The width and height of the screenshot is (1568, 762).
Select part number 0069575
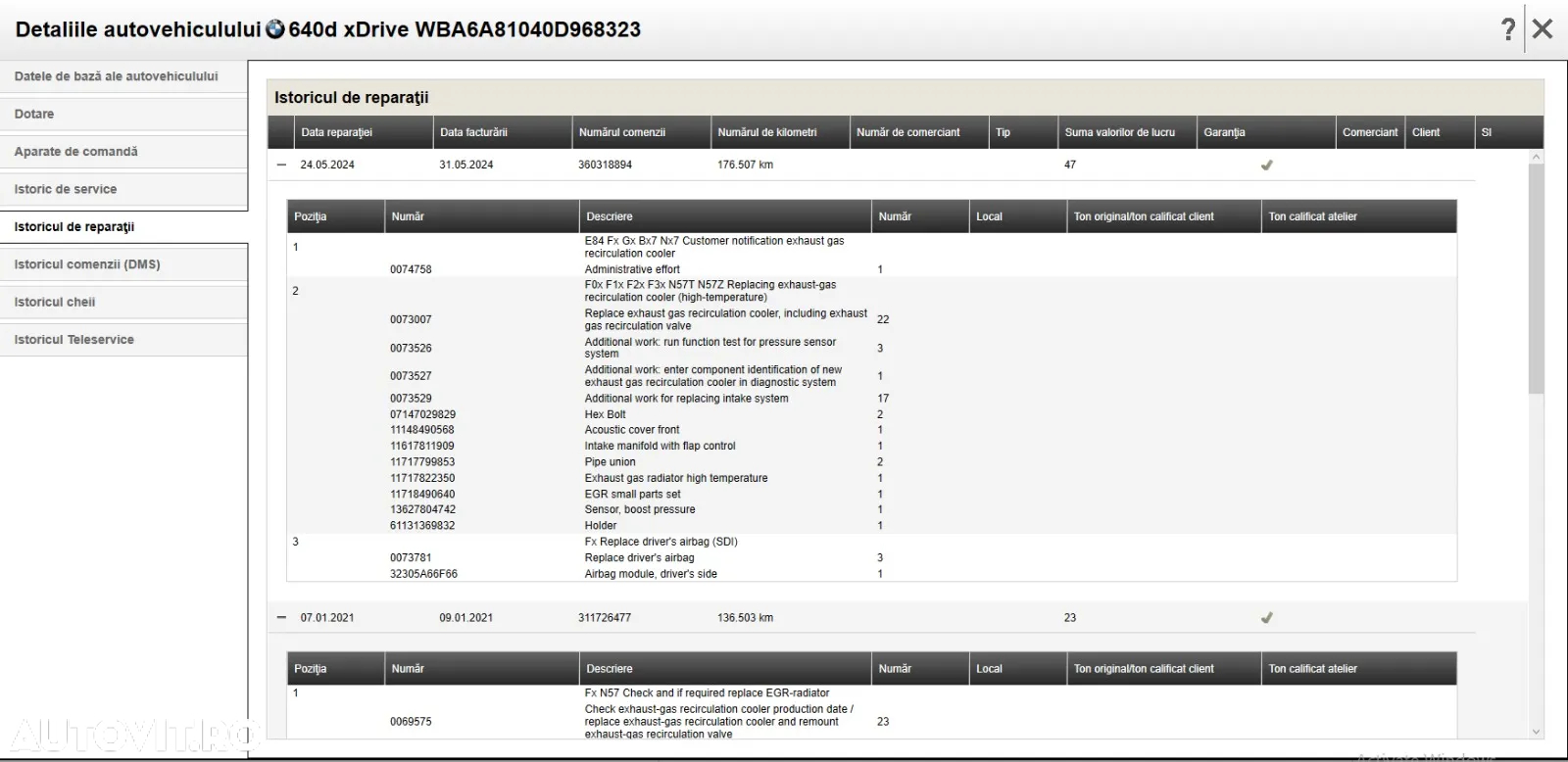[411, 722]
